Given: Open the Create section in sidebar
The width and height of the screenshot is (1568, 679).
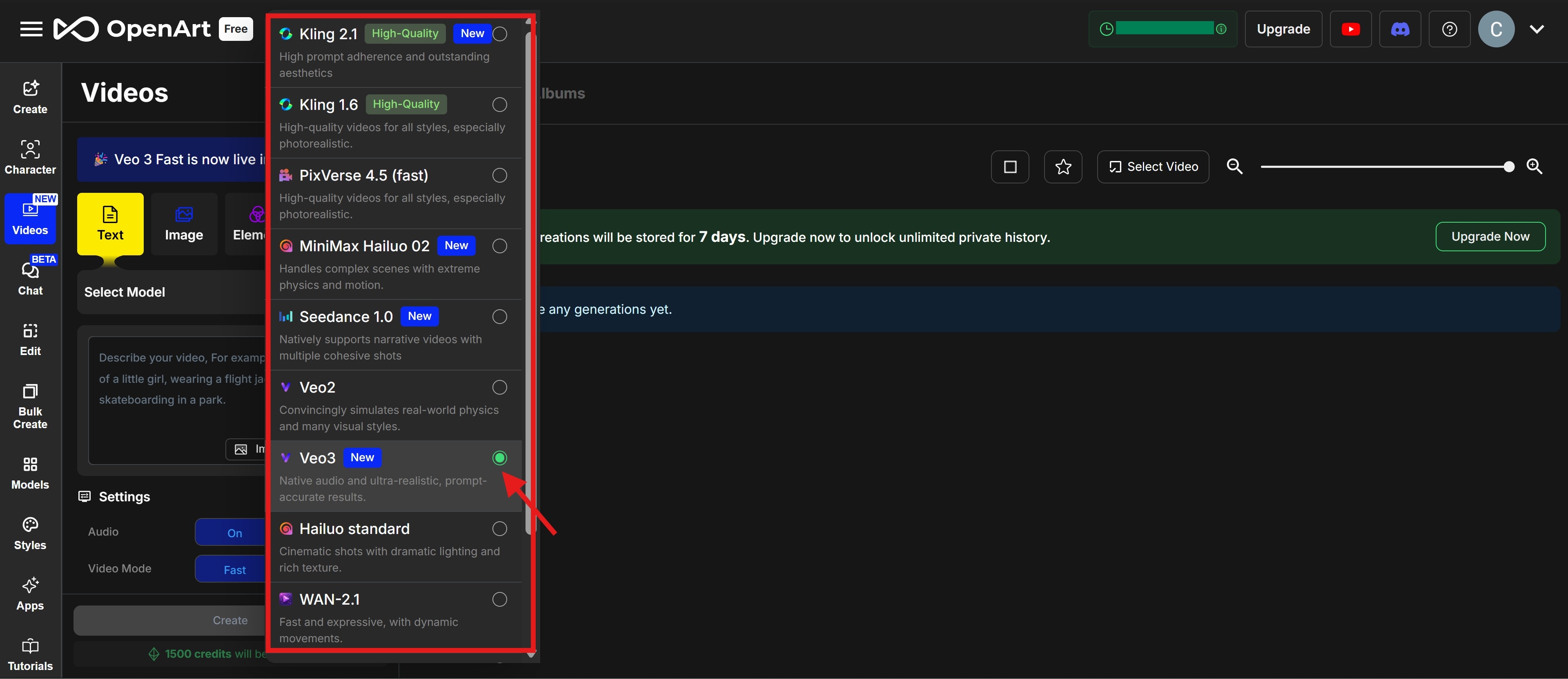Looking at the screenshot, I should click(x=31, y=97).
